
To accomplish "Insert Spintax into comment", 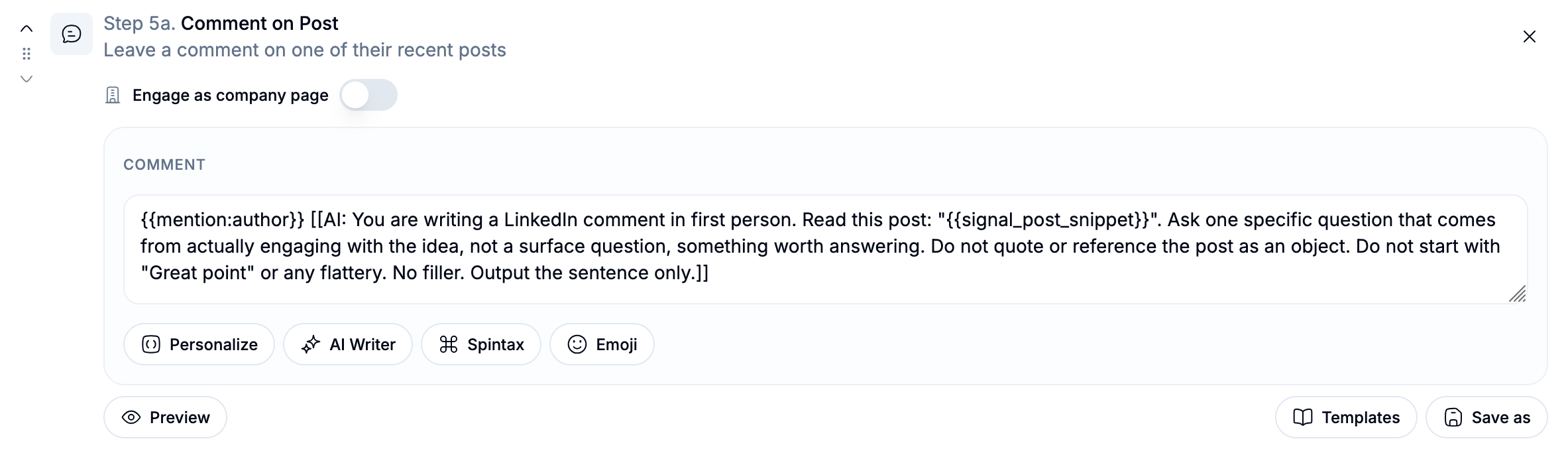I will click(481, 344).
